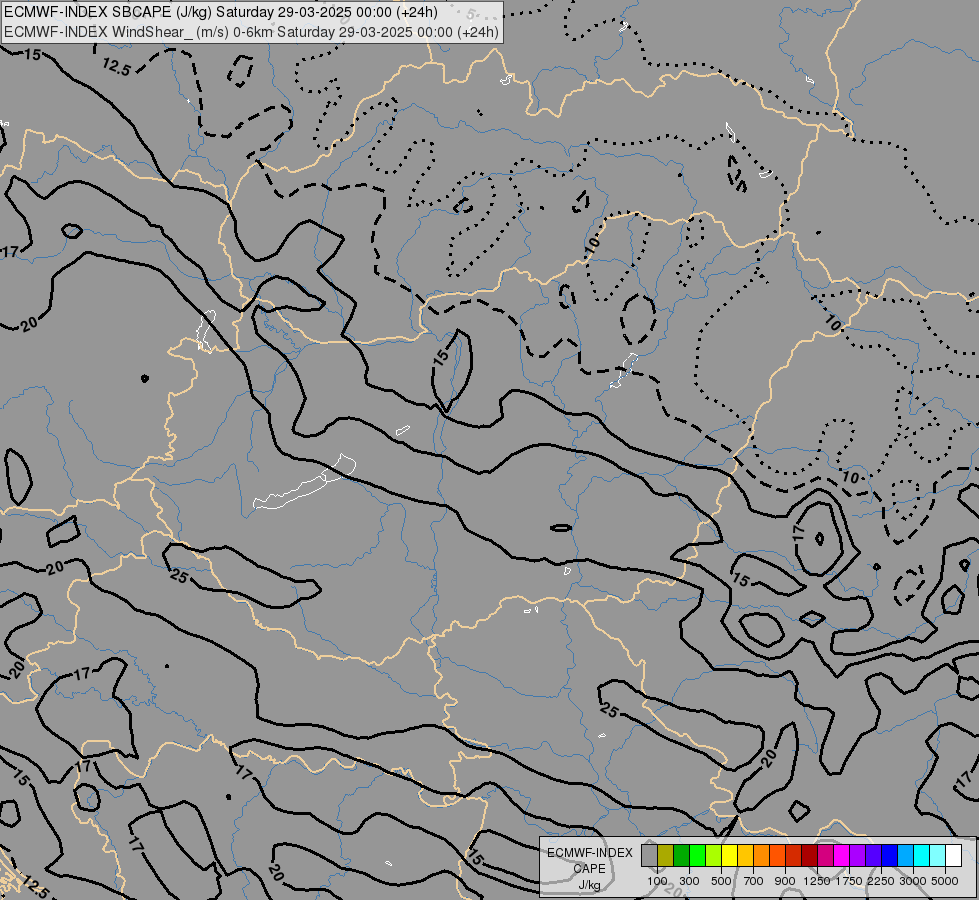Viewport: 979px width, 900px height.
Task: Click the J/kg unit label in legend
Action: click(589, 885)
